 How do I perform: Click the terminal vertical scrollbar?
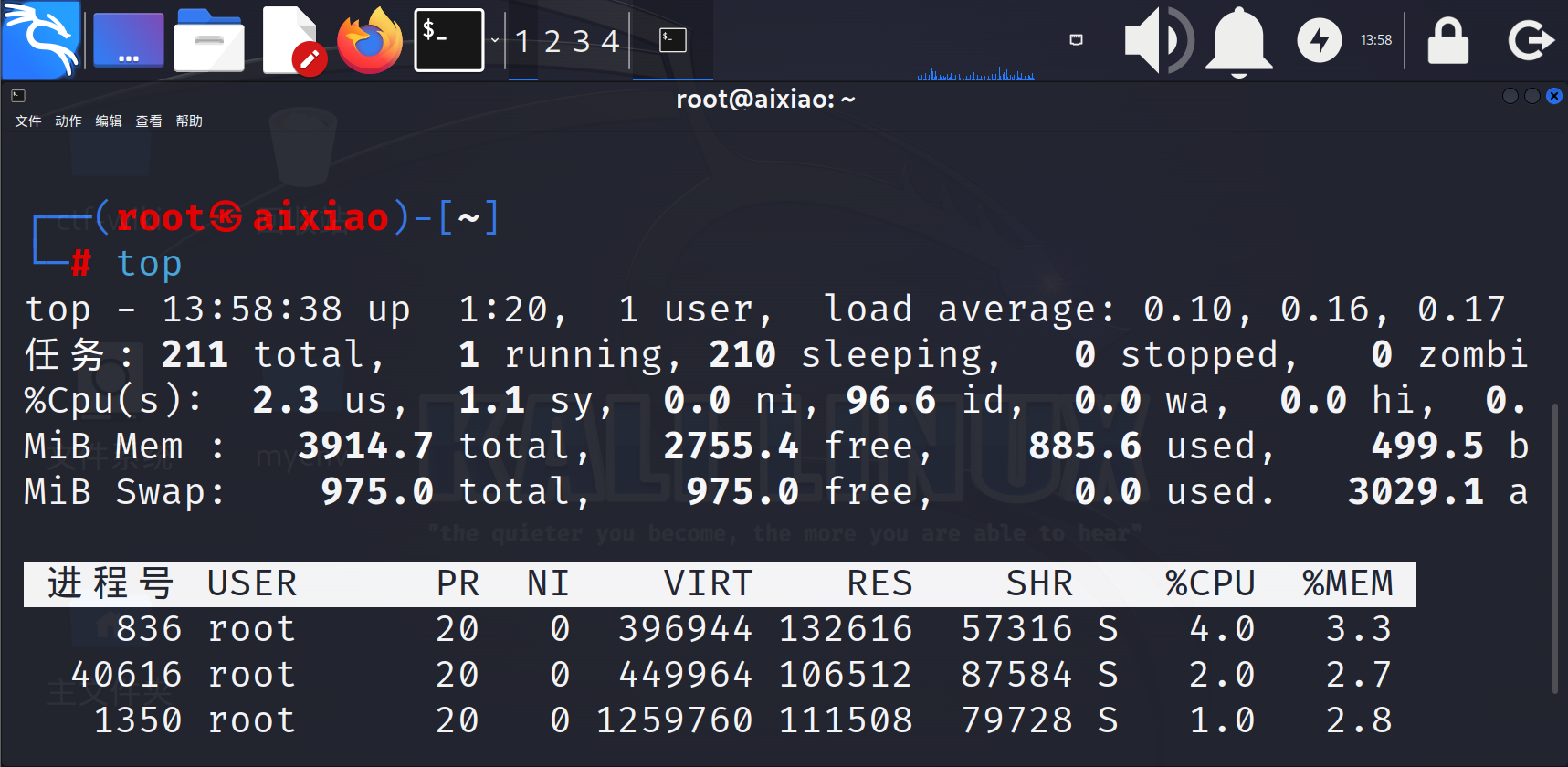(1556, 548)
